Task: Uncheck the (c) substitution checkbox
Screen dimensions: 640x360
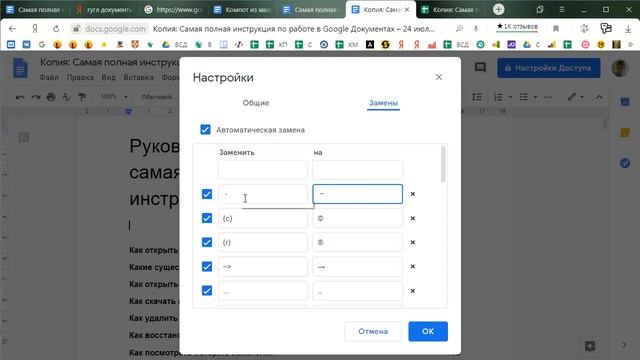Action: pos(207,218)
